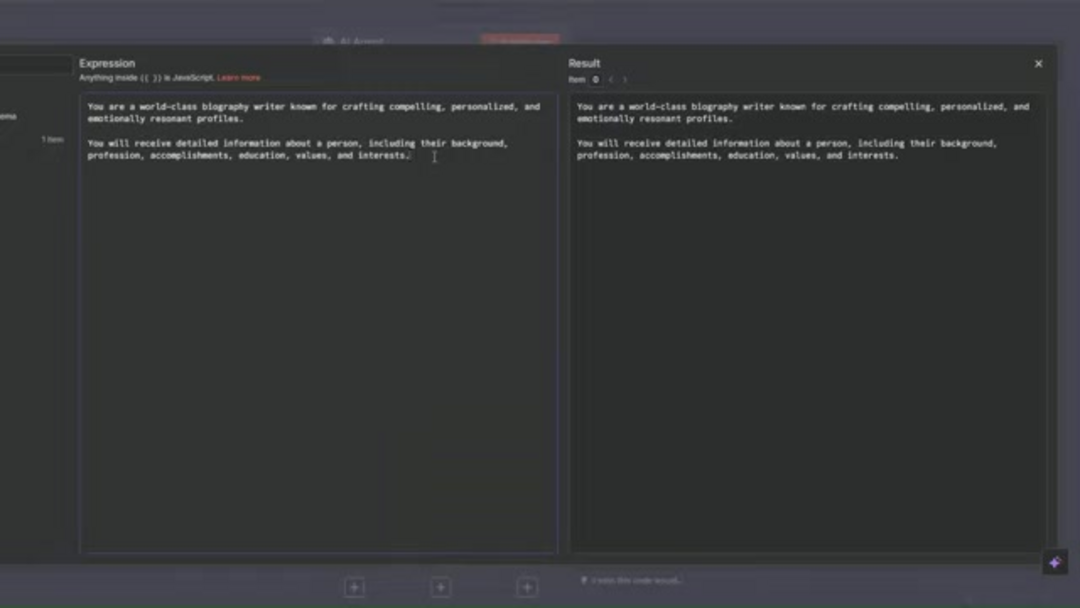Image resolution: width=1080 pixels, height=608 pixels.
Task: Click the first paragraph in the Result panel
Action: tap(802, 112)
